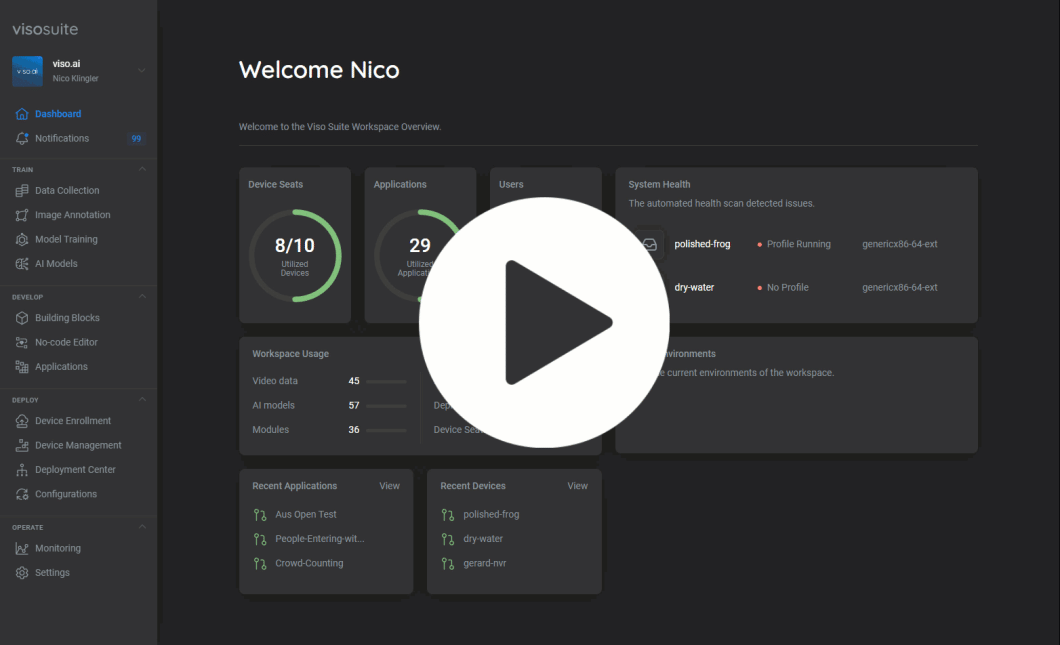This screenshot has width=1060, height=645.
Task: Open the AI Models page
Action: click(56, 264)
